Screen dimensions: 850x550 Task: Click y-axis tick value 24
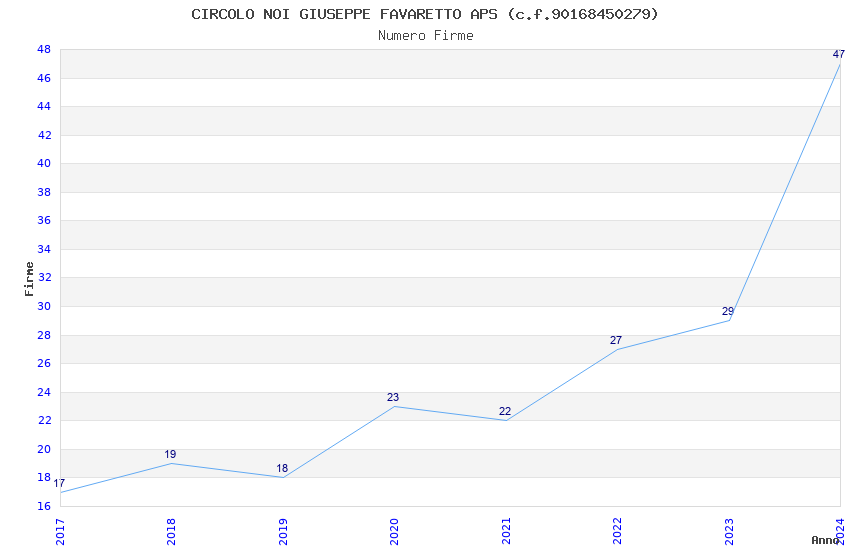[44, 392]
